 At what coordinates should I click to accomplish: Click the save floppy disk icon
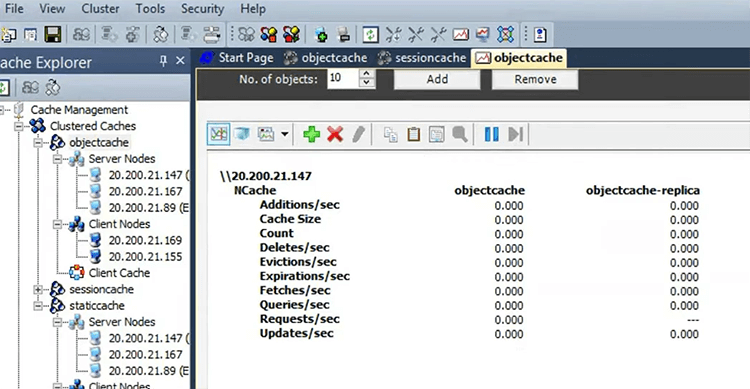click(x=53, y=34)
